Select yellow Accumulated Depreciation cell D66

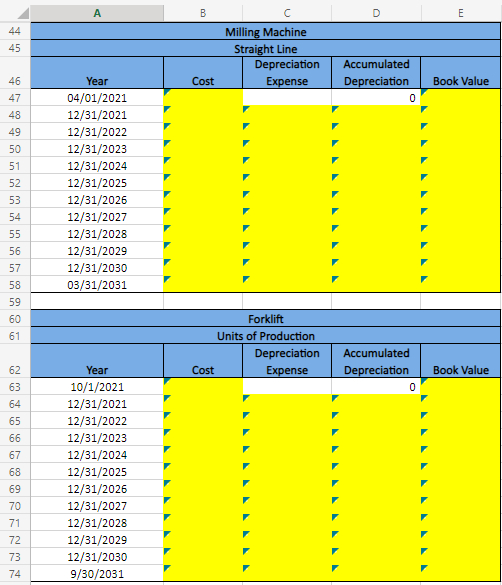[x=376, y=438]
